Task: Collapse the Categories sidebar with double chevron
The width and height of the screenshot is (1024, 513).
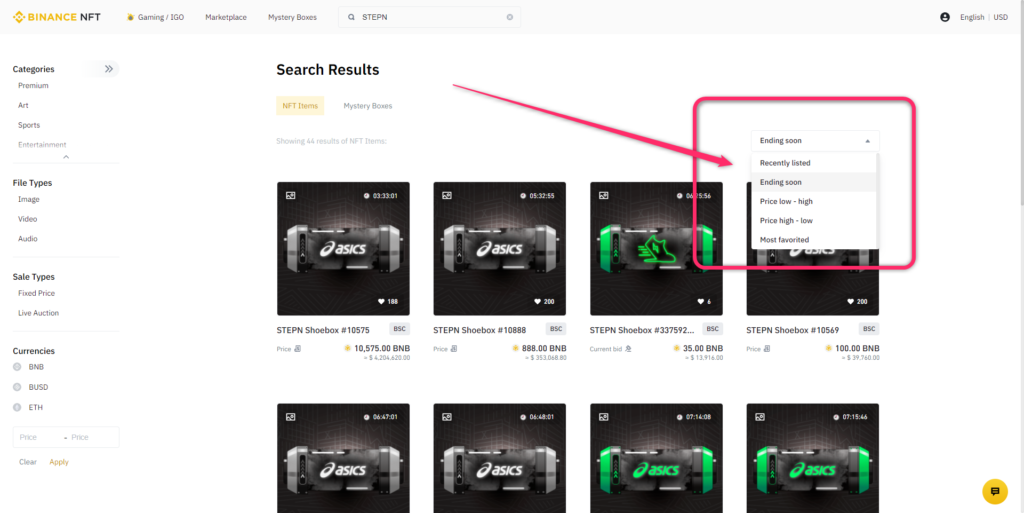Action: (x=108, y=69)
